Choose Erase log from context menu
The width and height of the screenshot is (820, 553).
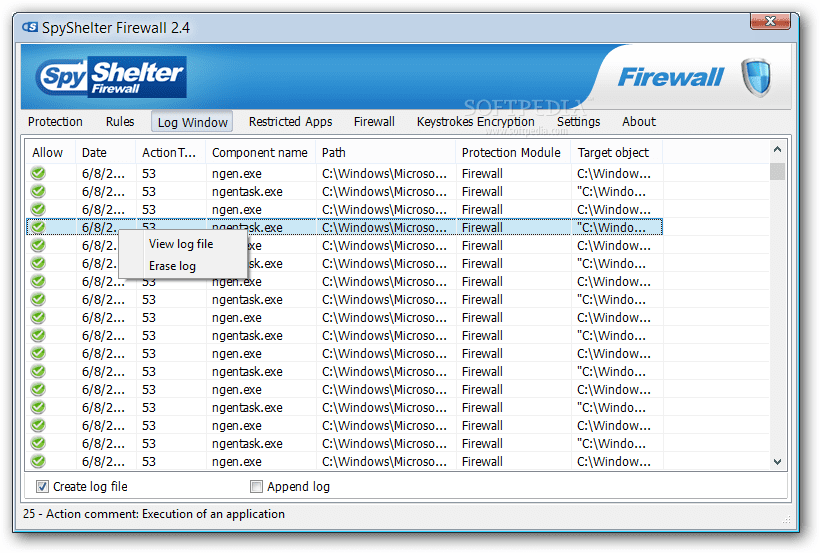[x=173, y=266]
